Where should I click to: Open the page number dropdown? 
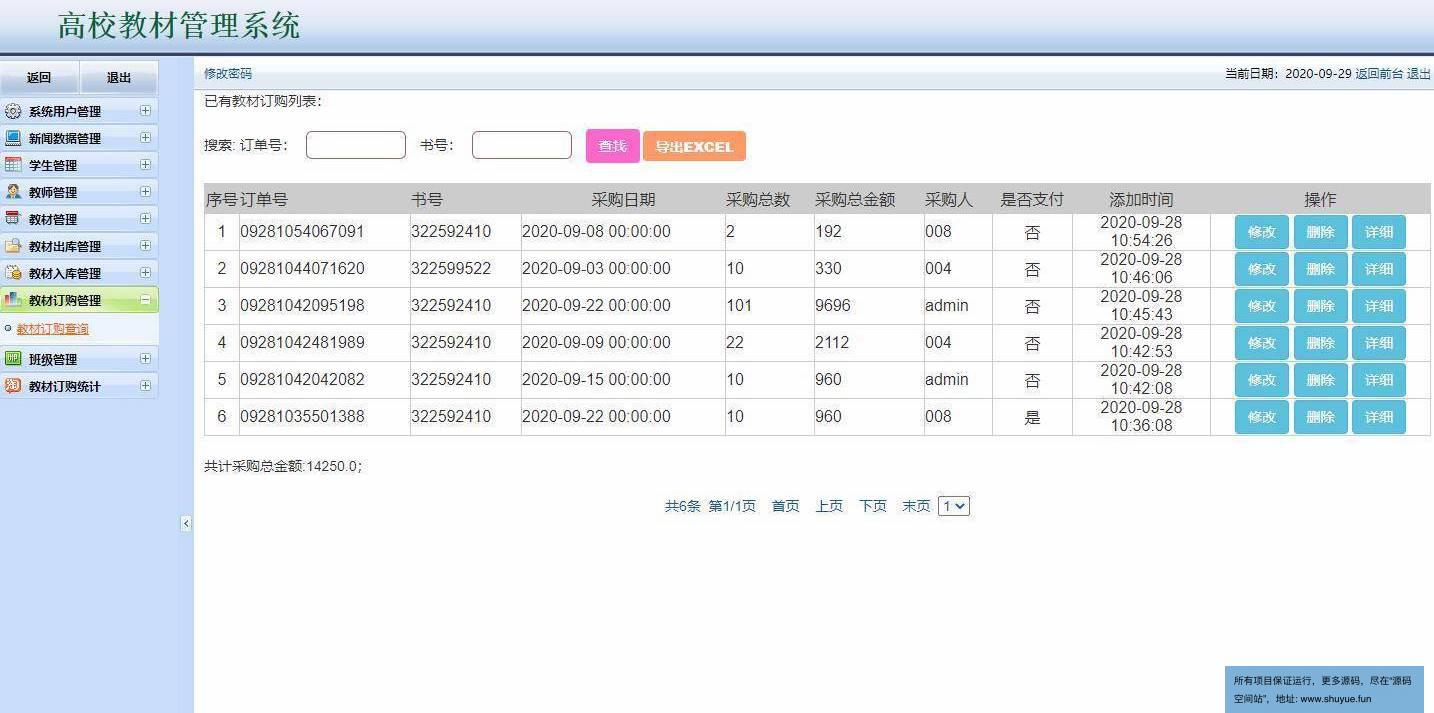(x=953, y=506)
